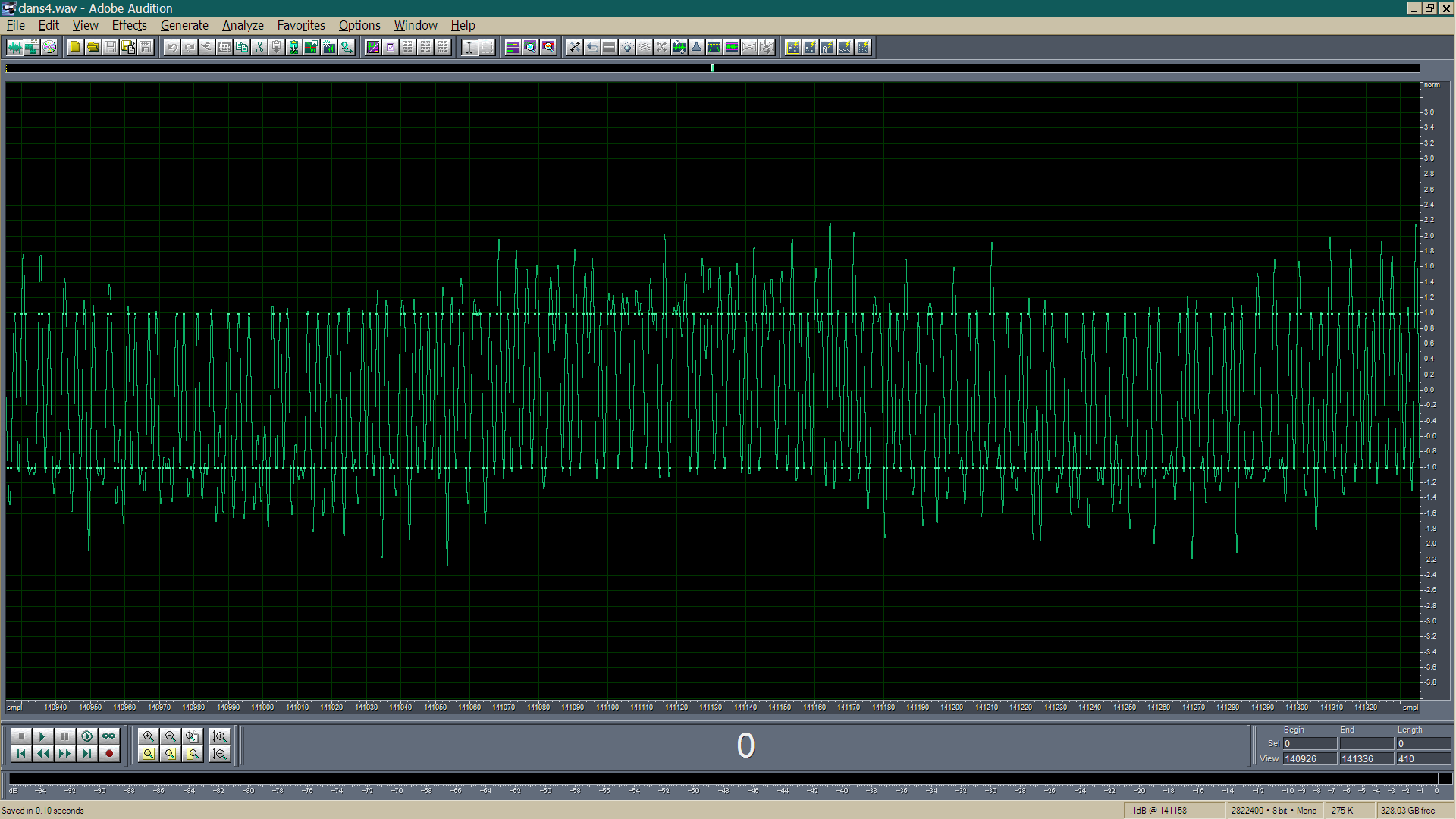Zoom out horizontally with minus magnifier
The height and width of the screenshot is (819, 1456).
170,736
